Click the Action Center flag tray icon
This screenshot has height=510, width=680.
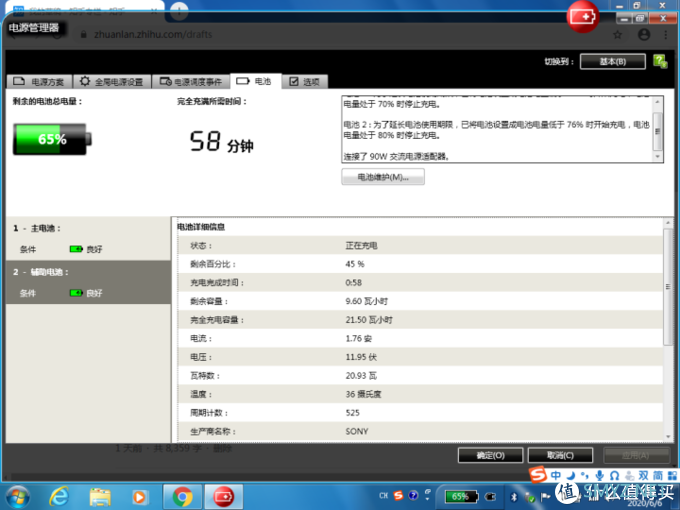pos(545,497)
